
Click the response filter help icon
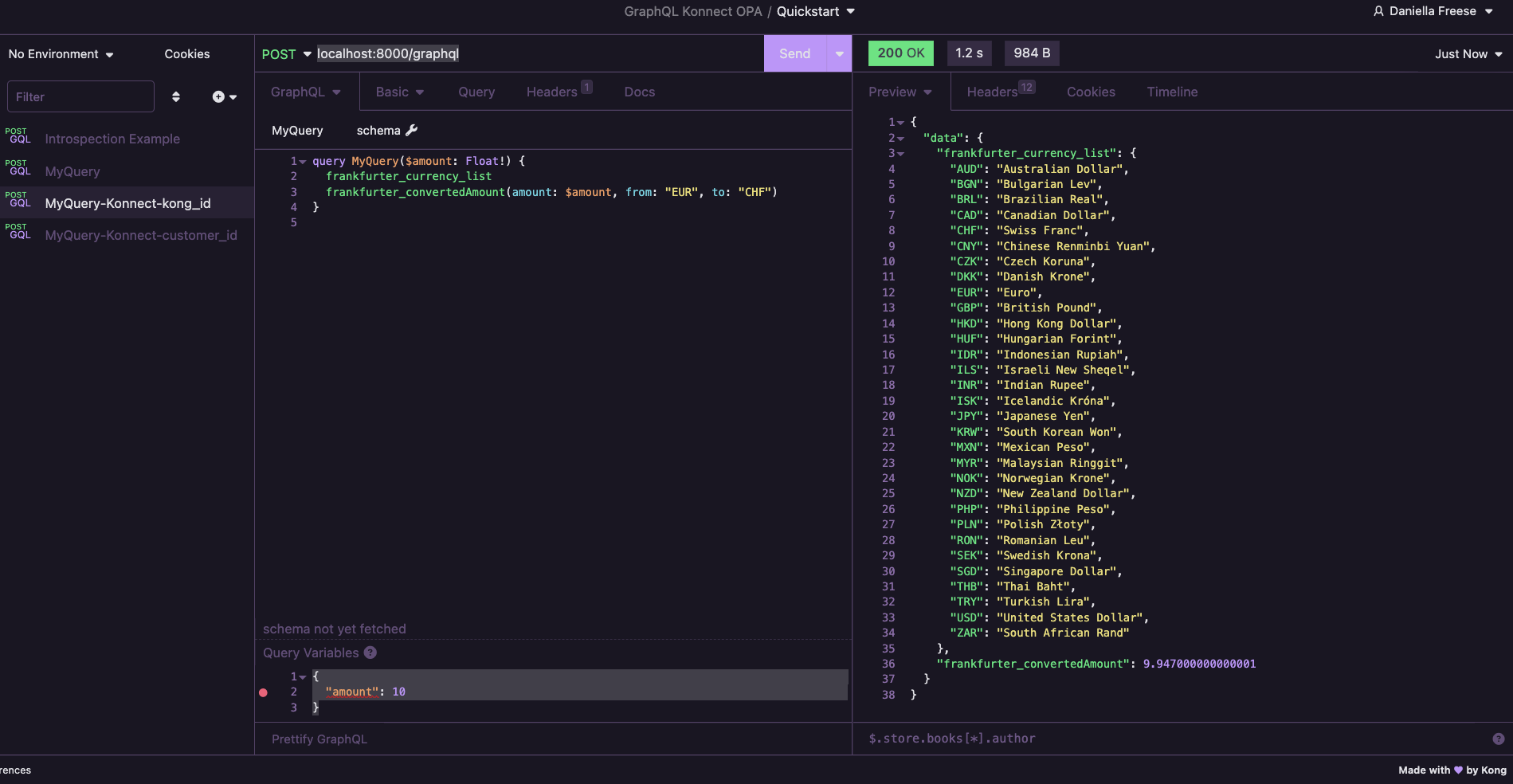click(1498, 739)
